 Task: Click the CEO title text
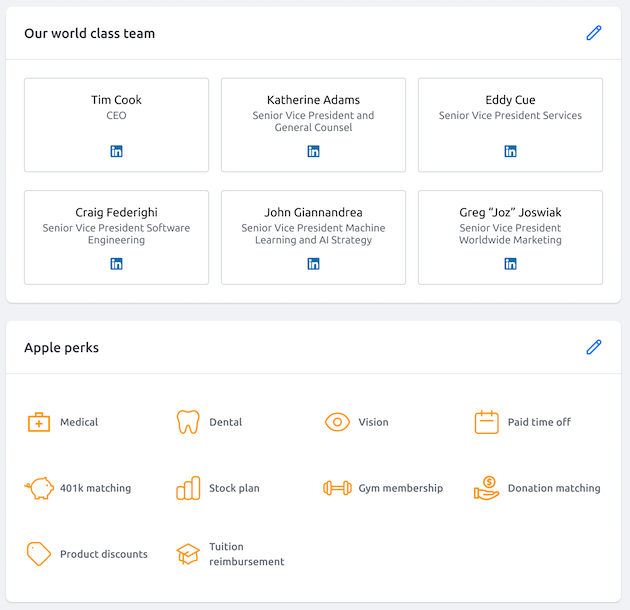pos(116,115)
